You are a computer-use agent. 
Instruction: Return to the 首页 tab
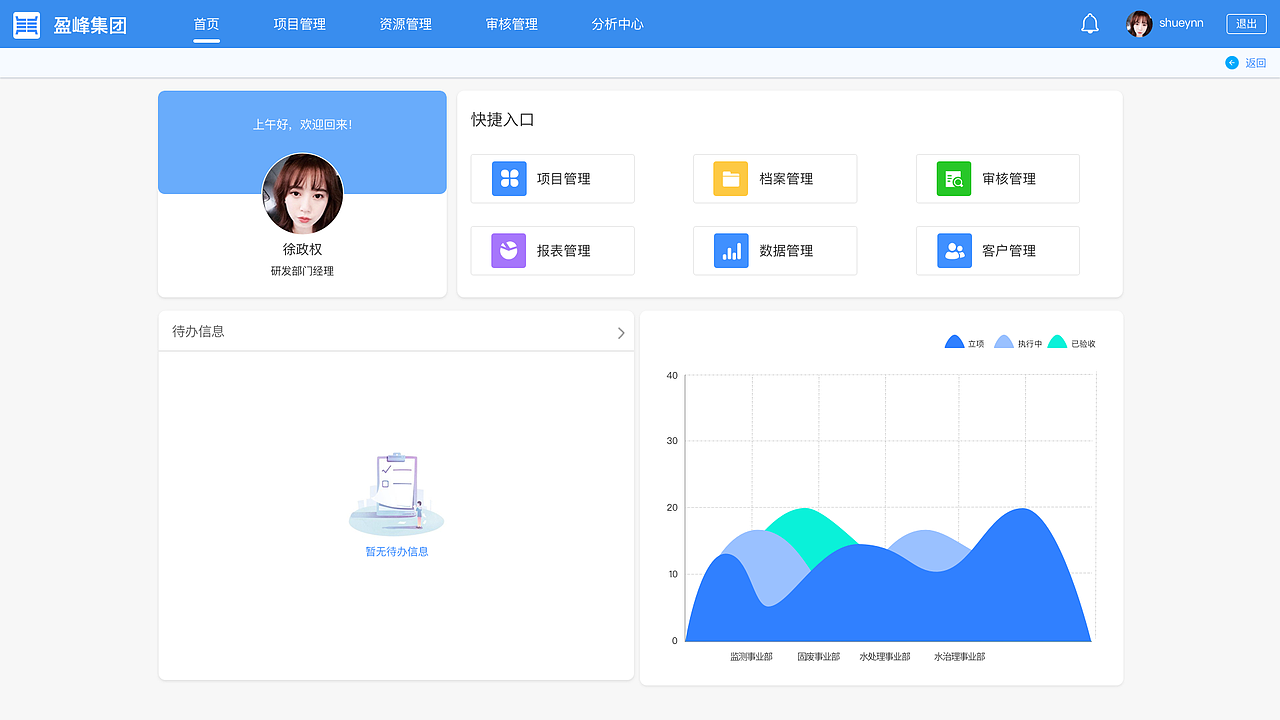(206, 23)
